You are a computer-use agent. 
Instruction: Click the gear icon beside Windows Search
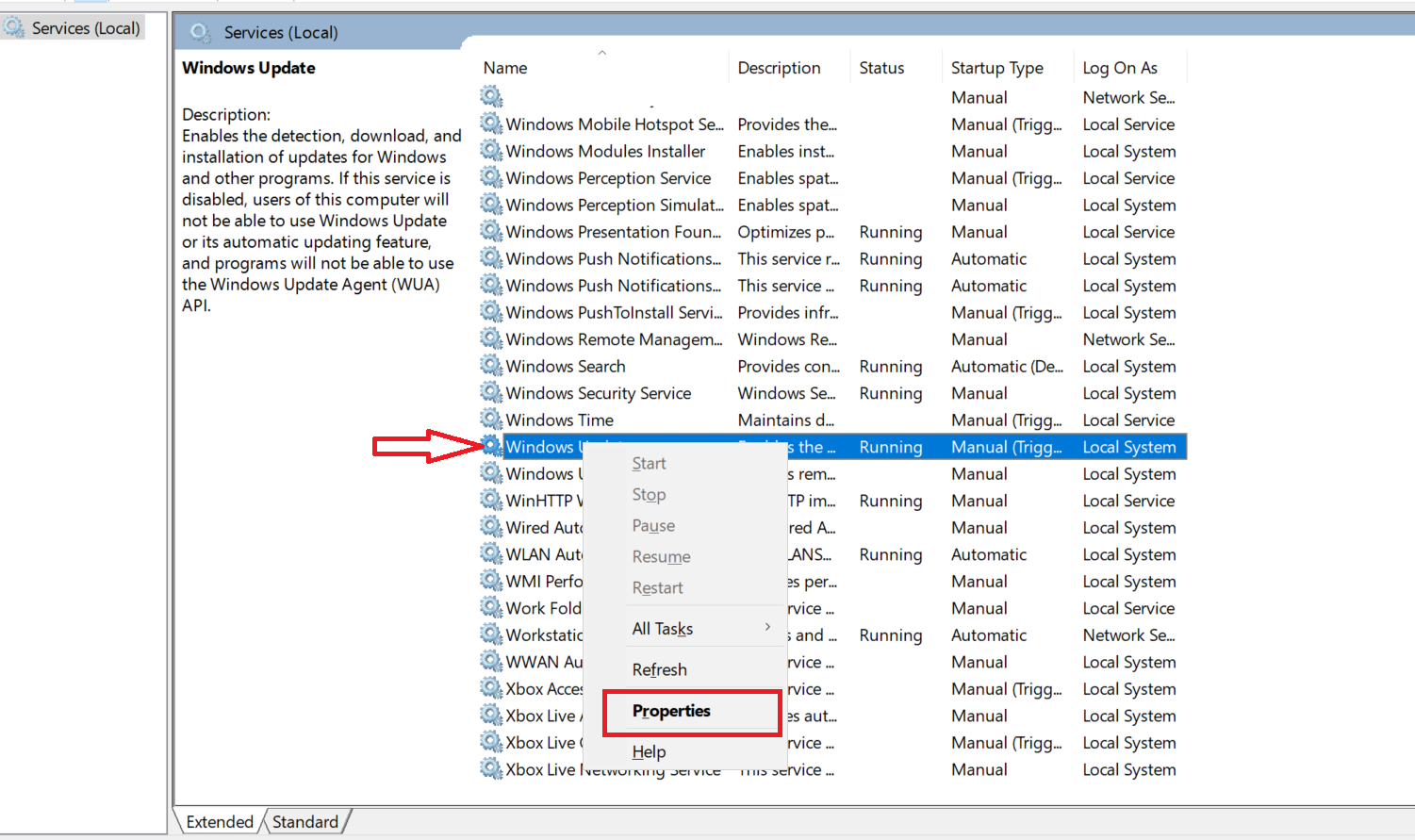[x=491, y=365]
